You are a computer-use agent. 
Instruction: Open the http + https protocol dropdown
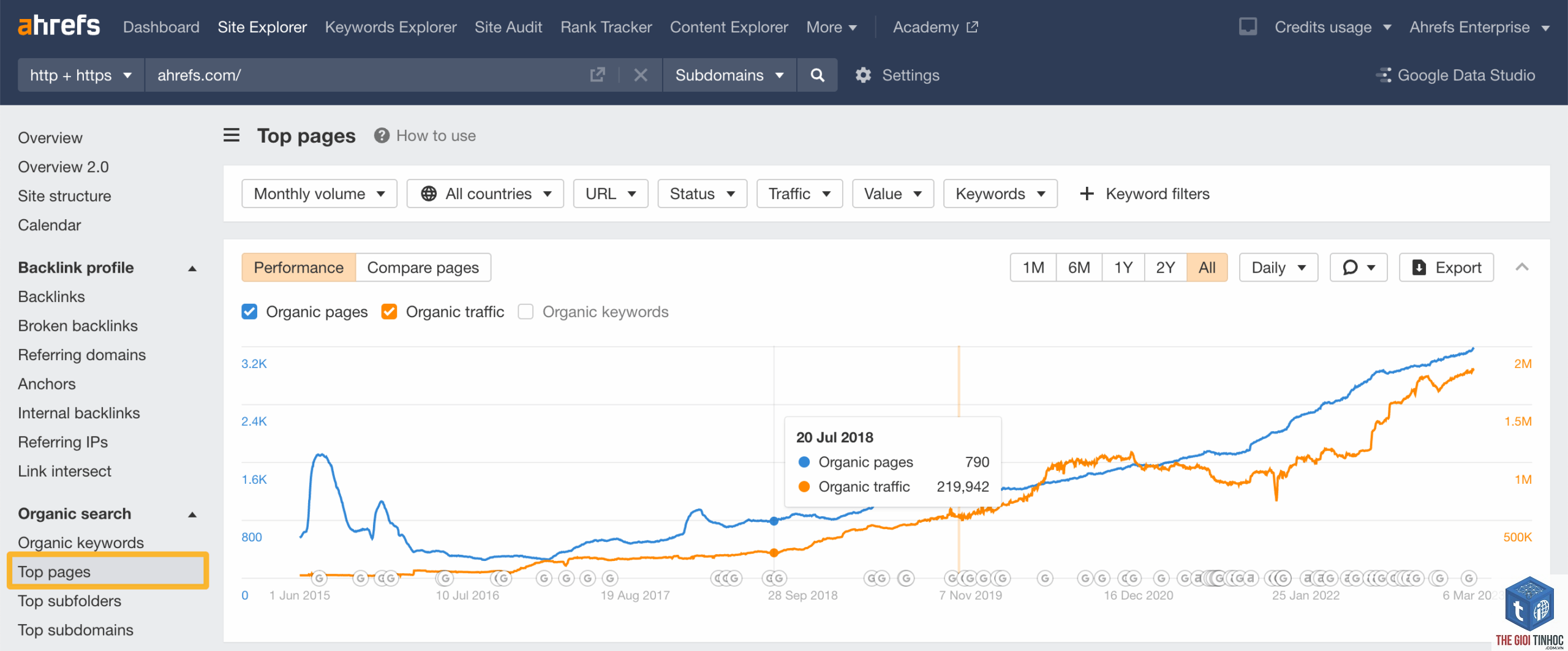click(x=81, y=75)
